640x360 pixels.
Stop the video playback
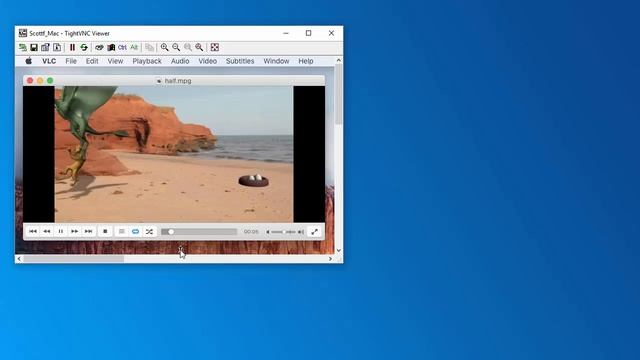tap(105, 231)
